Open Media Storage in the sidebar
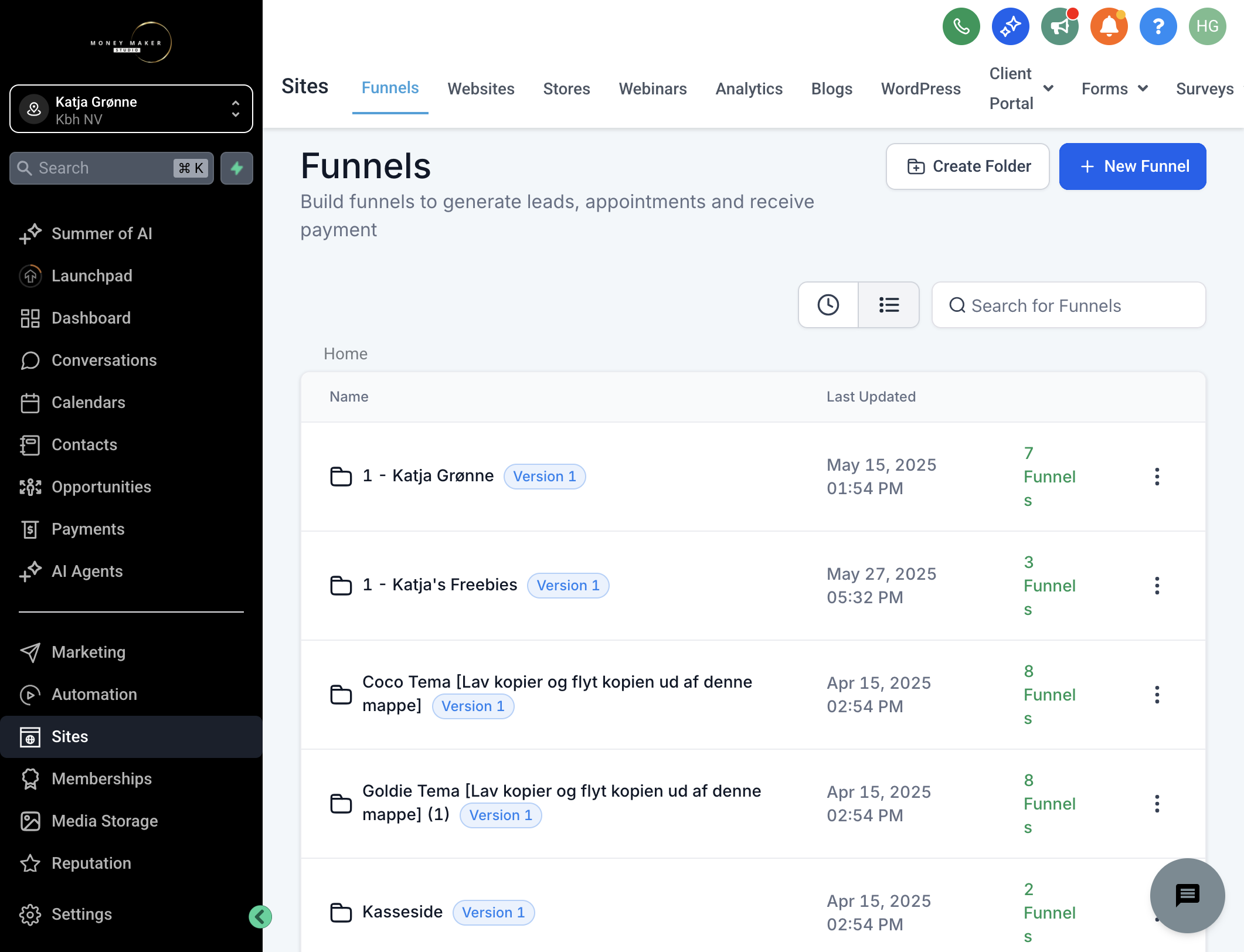The height and width of the screenshot is (952, 1244). [131, 821]
